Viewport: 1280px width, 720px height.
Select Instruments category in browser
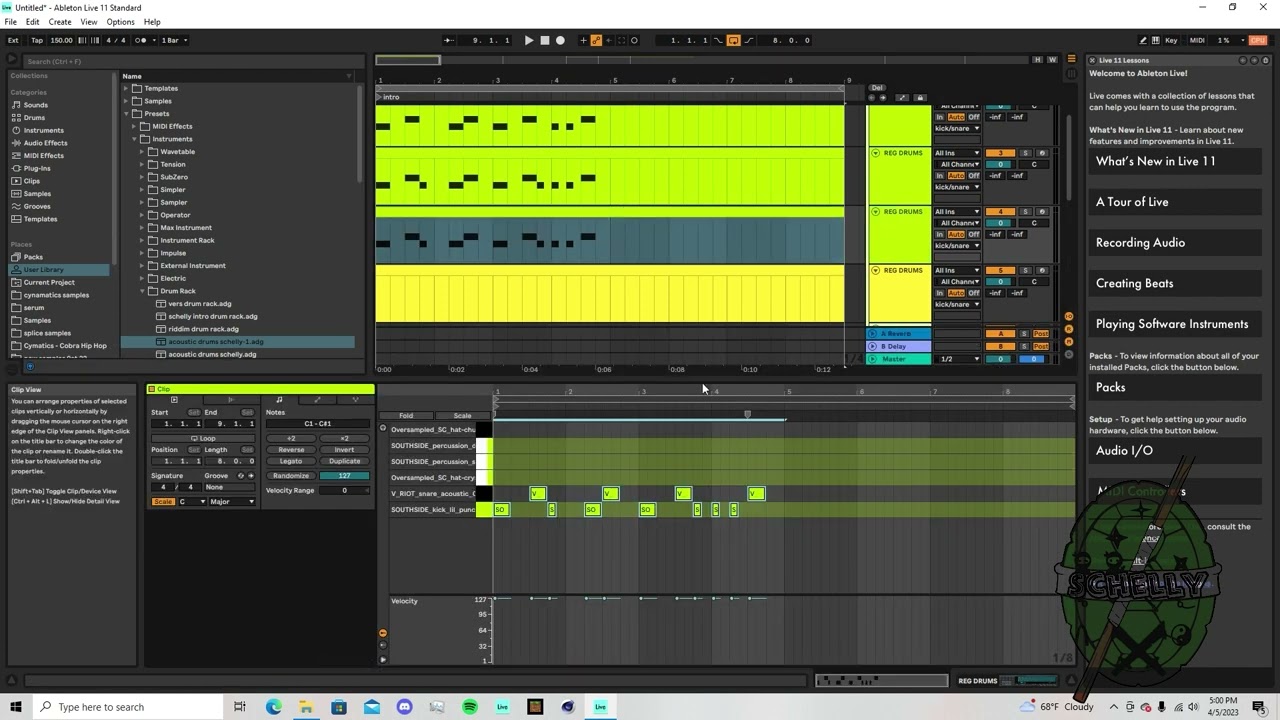[x=44, y=130]
